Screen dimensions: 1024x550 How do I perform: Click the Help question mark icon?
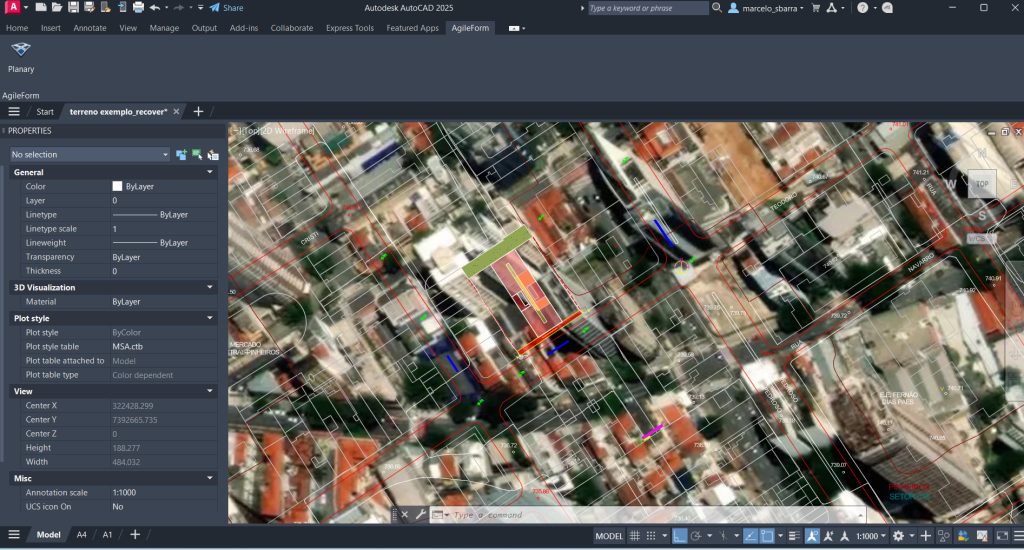(863, 8)
